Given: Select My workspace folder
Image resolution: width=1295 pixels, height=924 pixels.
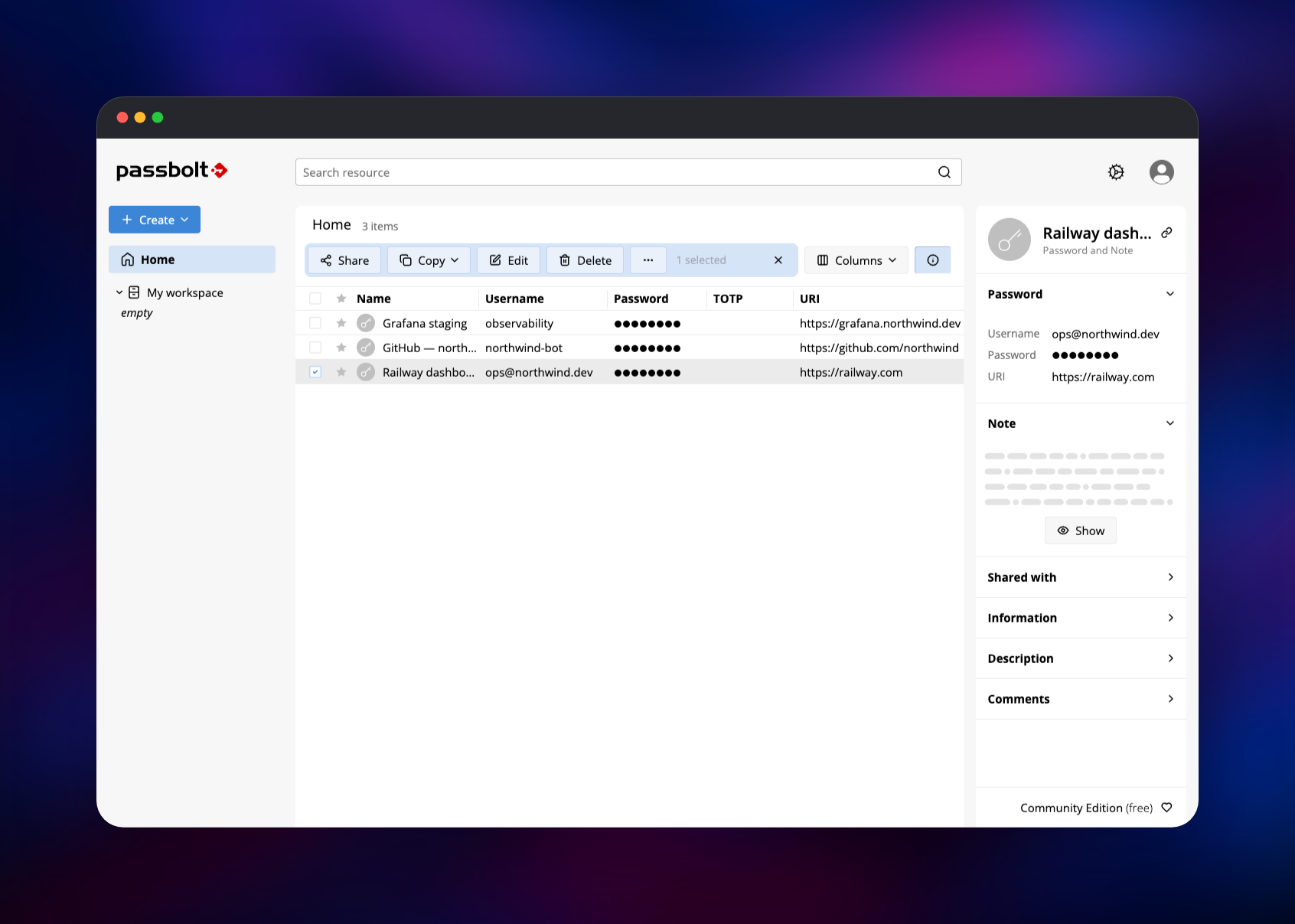Looking at the screenshot, I should point(184,292).
